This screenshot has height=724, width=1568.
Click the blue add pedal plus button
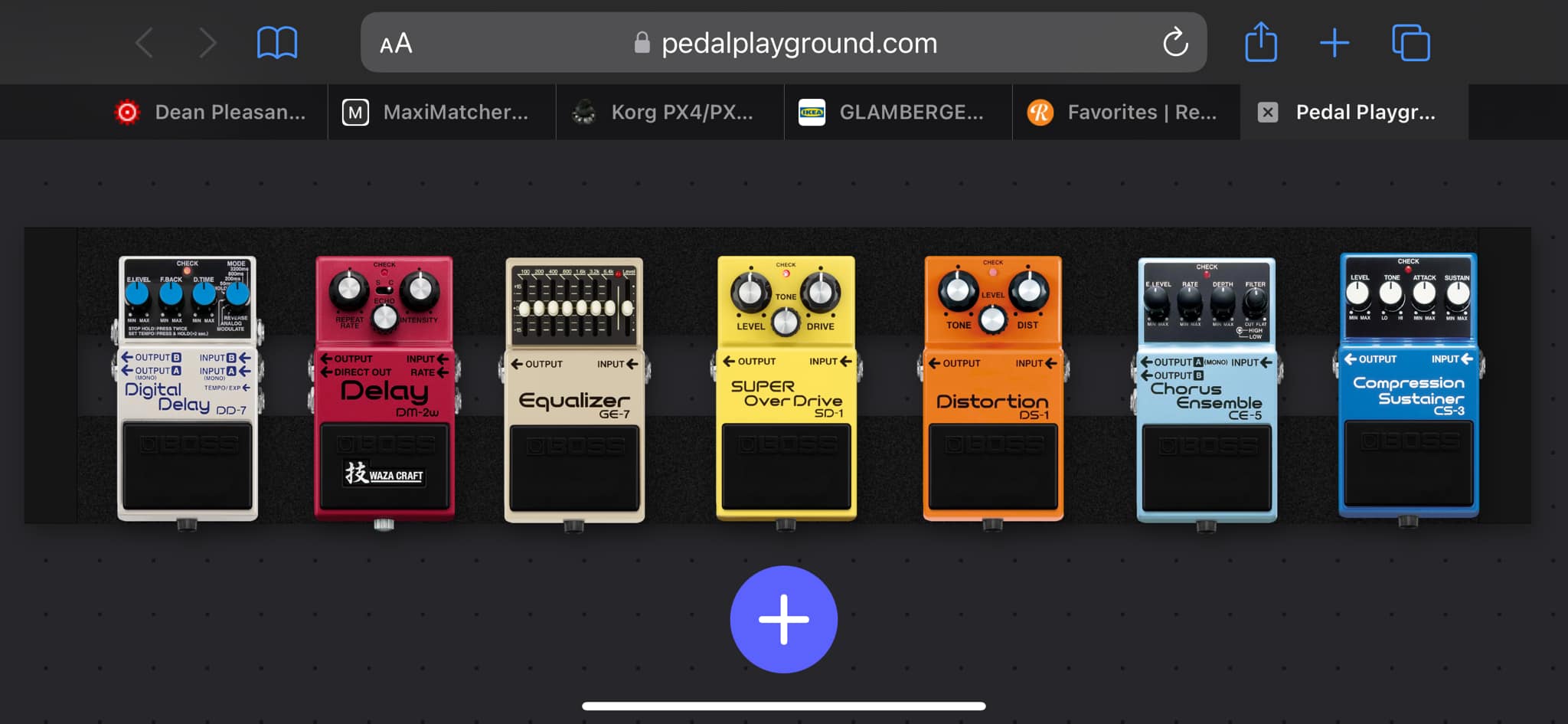point(784,619)
